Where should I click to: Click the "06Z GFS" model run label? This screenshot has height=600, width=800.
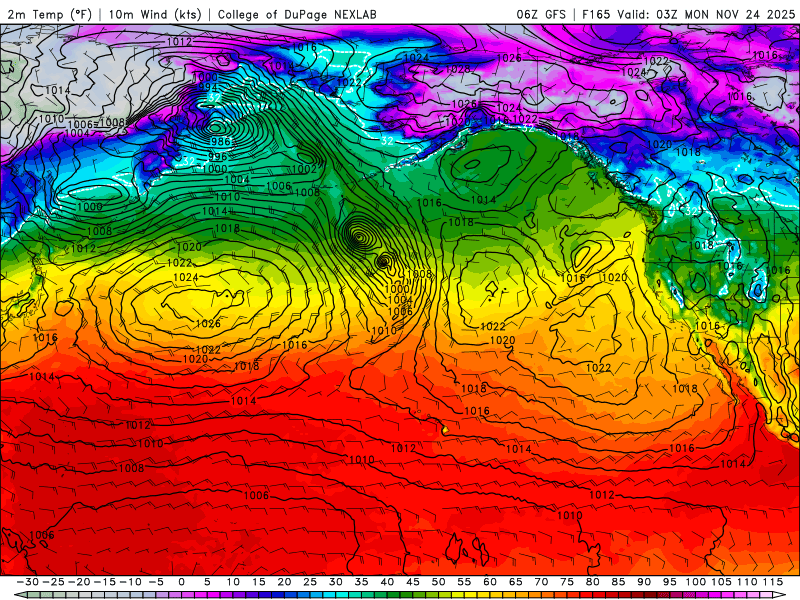coord(541,14)
